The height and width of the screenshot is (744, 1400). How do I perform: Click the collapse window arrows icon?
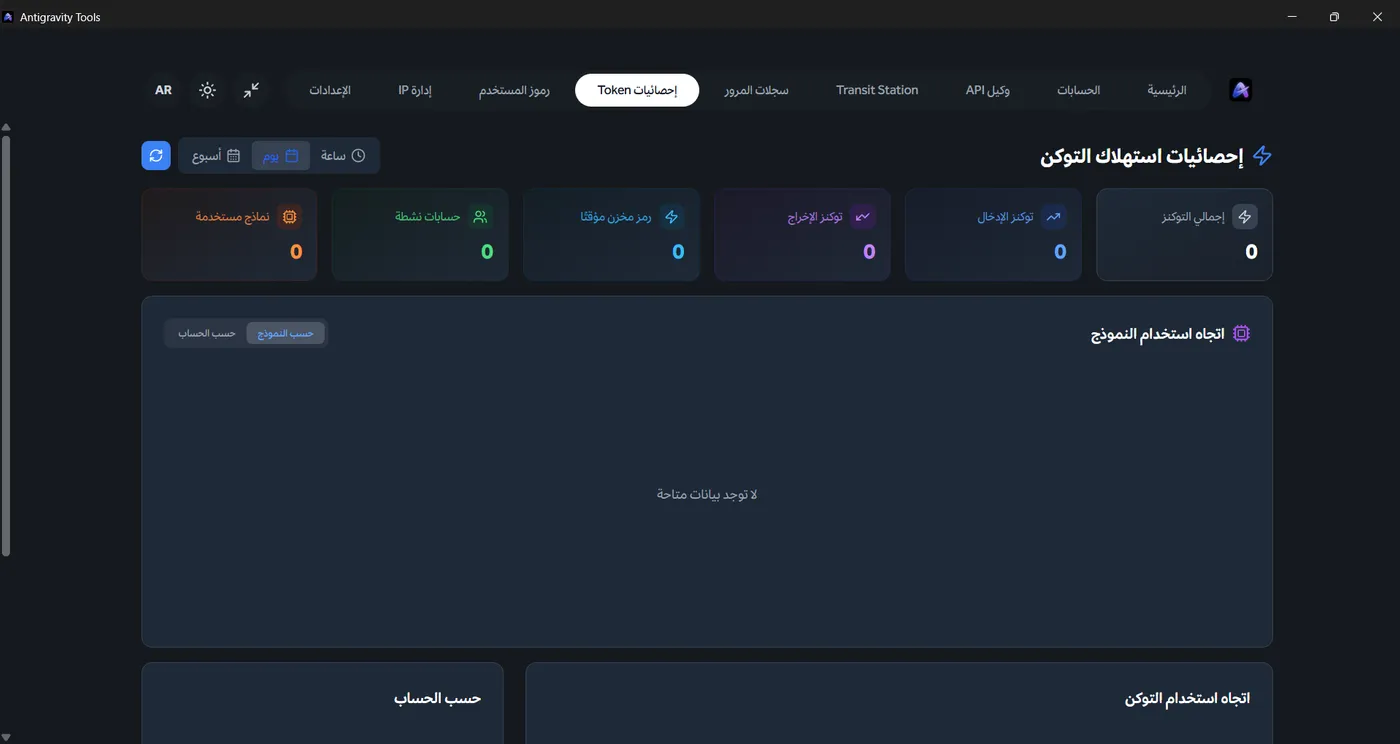pos(251,90)
